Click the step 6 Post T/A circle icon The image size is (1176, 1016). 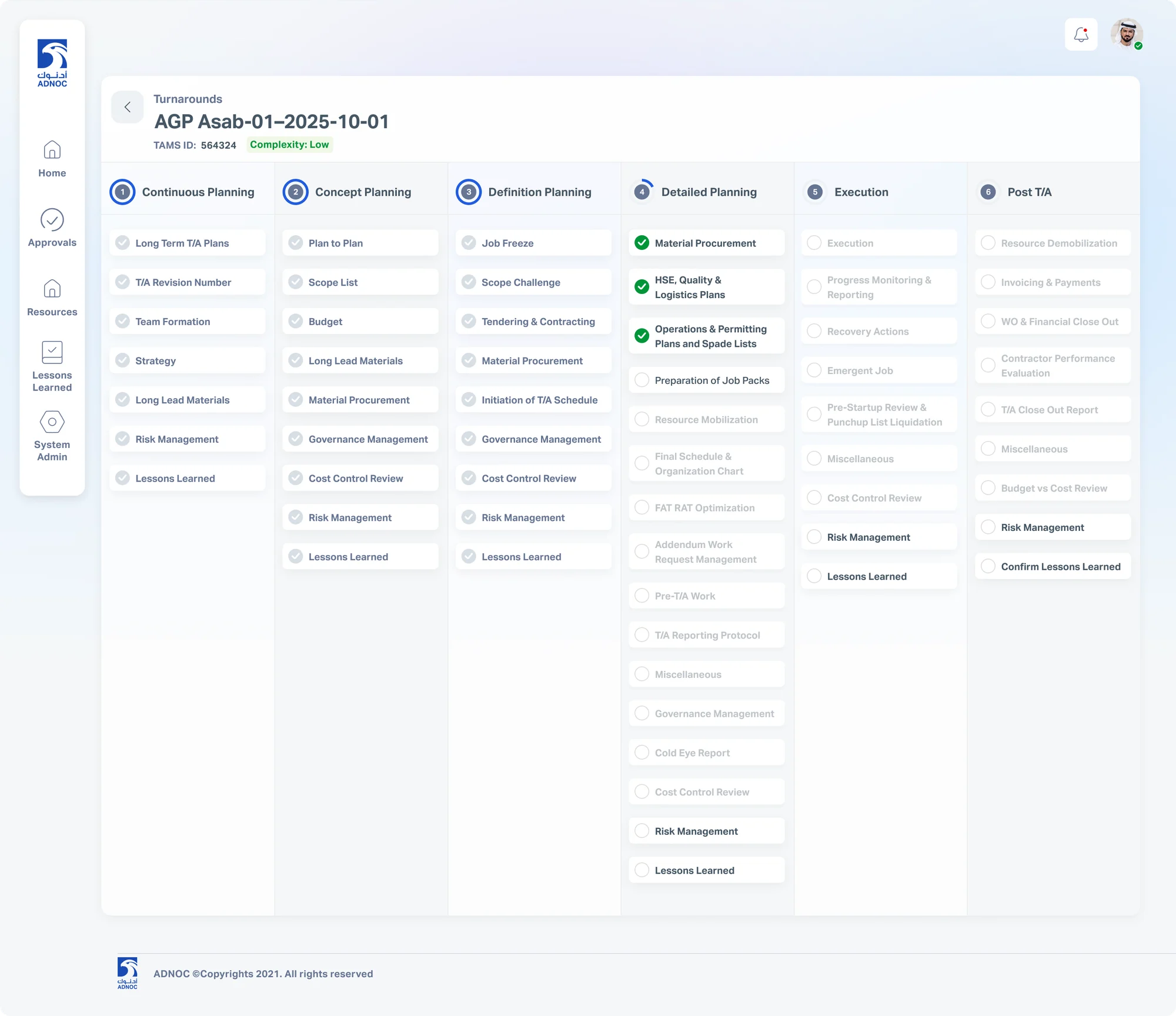(x=988, y=192)
